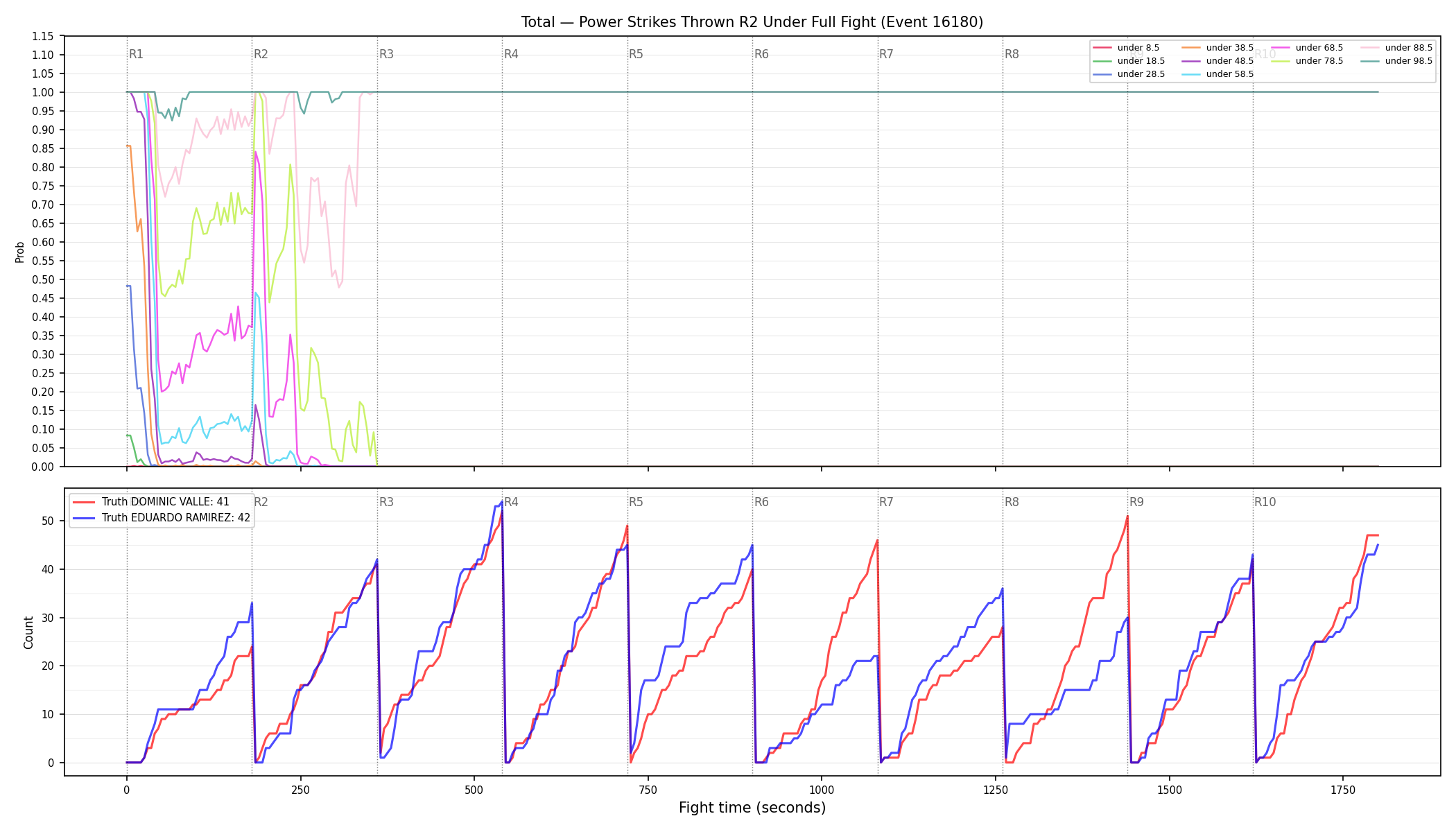Screen dimensions: 1456x832
Task: Click the R7 round marker in the Prob chart
Action: [886, 54]
